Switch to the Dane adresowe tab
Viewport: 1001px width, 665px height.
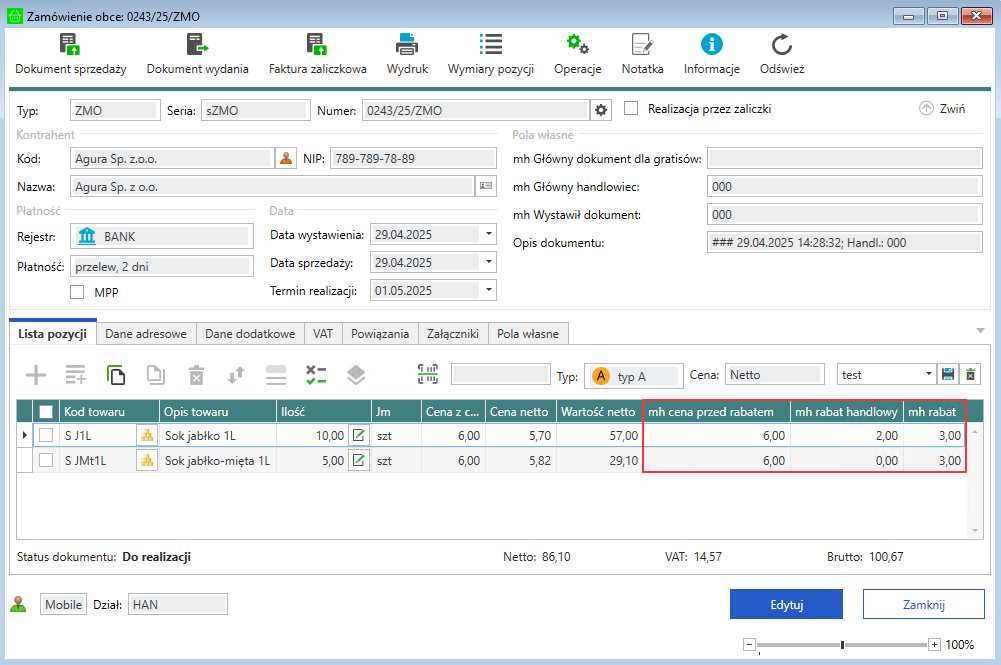144,334
